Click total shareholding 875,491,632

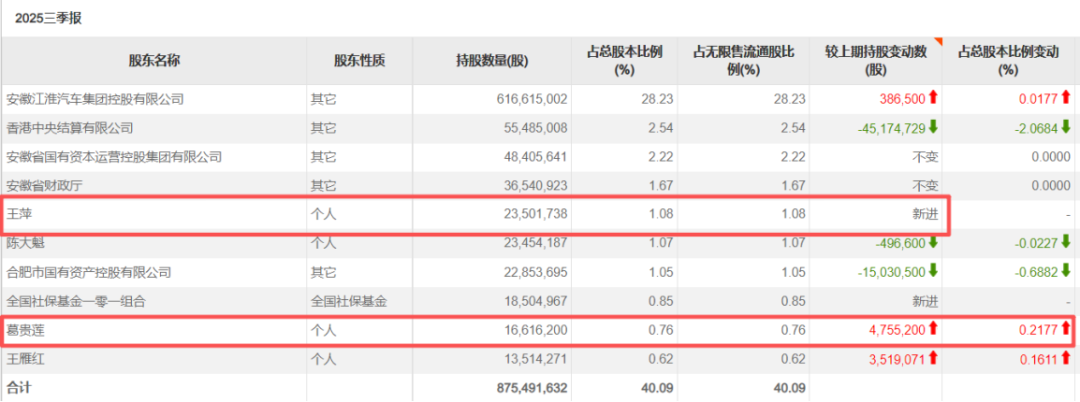pyautogui.click(x=530, y=388)
